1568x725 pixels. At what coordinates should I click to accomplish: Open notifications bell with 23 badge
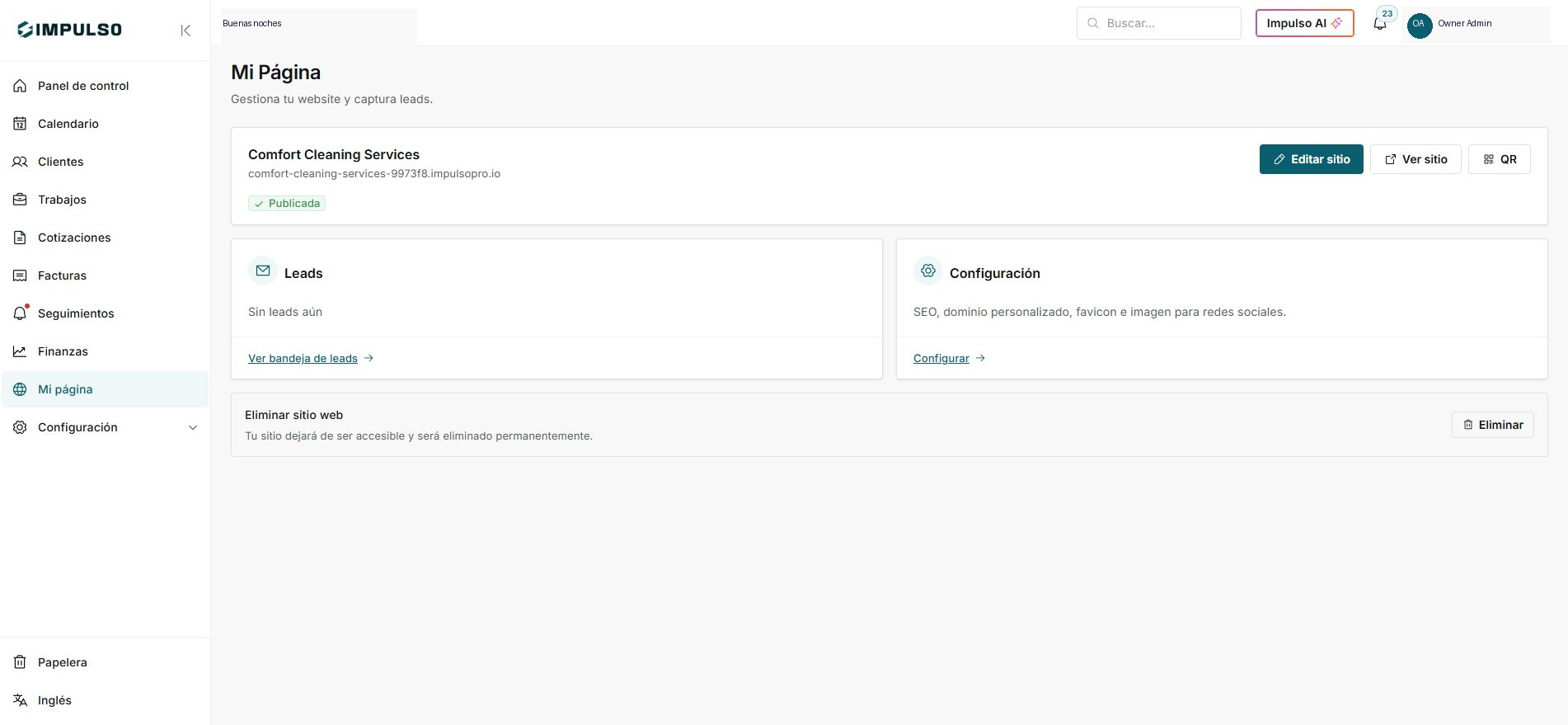click(x=1380, y=23)
